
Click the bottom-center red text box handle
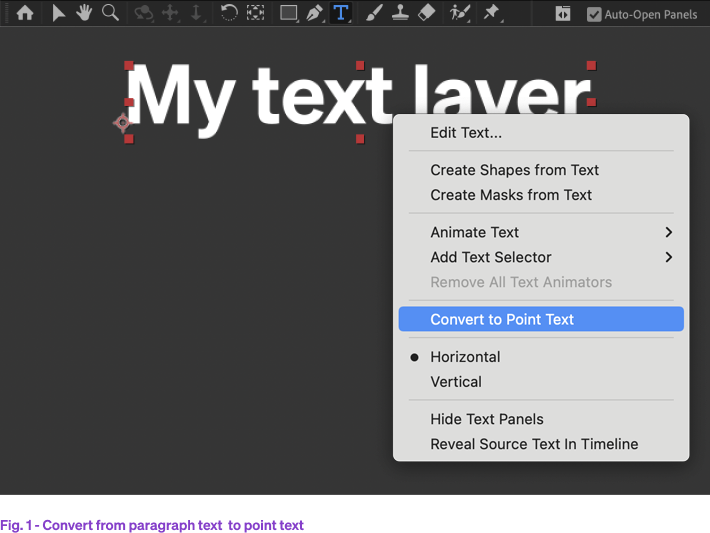click(x=360, y=139)
